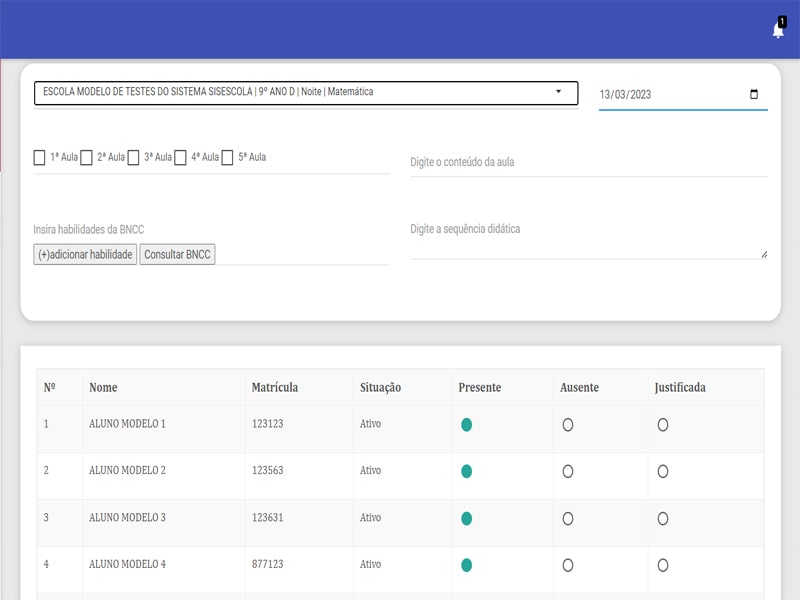Mark ALUNO MODELO 2 as Justificada
Screen dimensions: 800x600
[x=663, y=471]
